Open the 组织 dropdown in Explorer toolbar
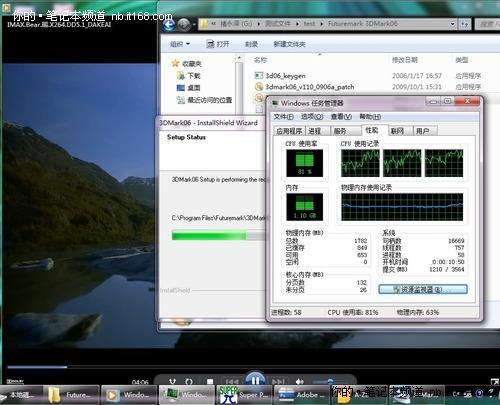 pyautogui.click(x=180, y=44)
